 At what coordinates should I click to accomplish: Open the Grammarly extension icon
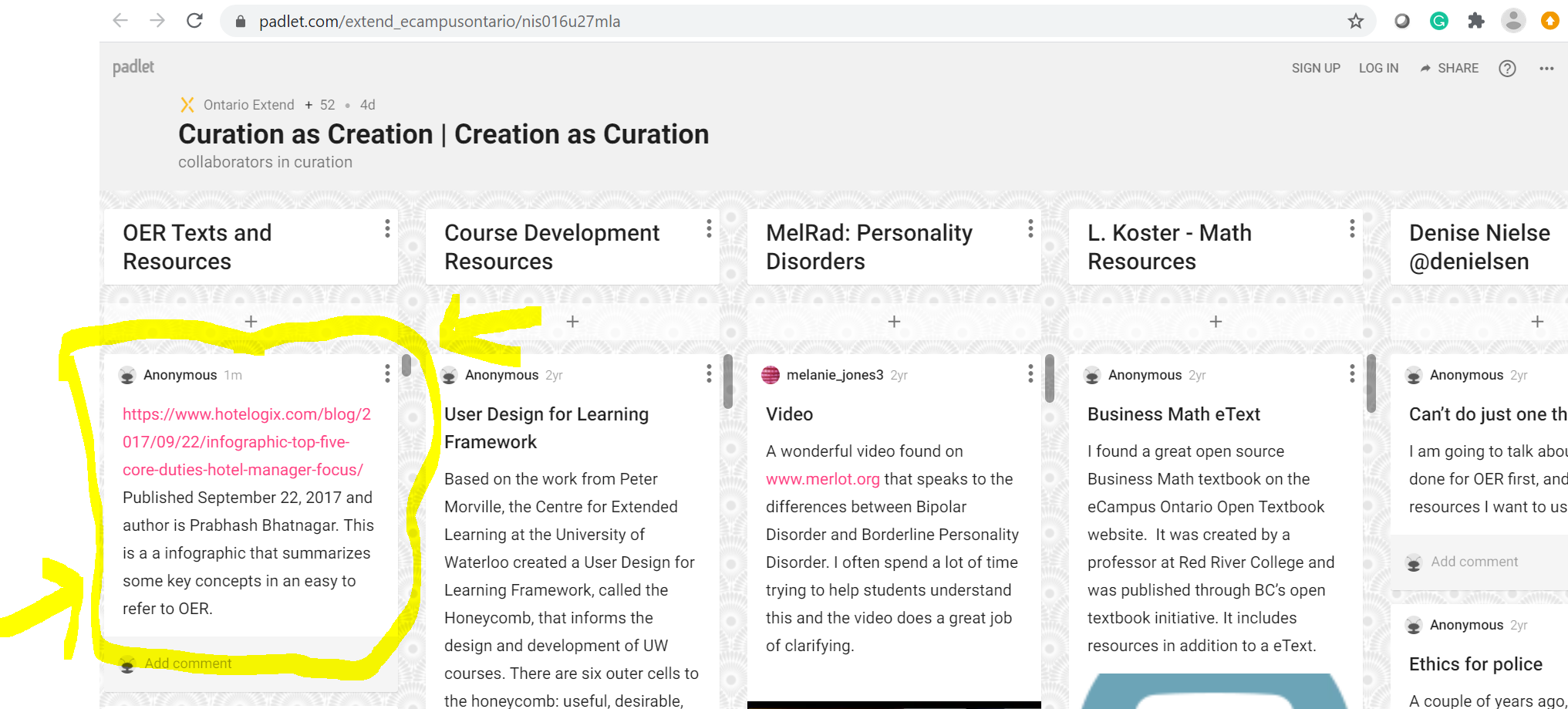click(x=1438, y=21)
